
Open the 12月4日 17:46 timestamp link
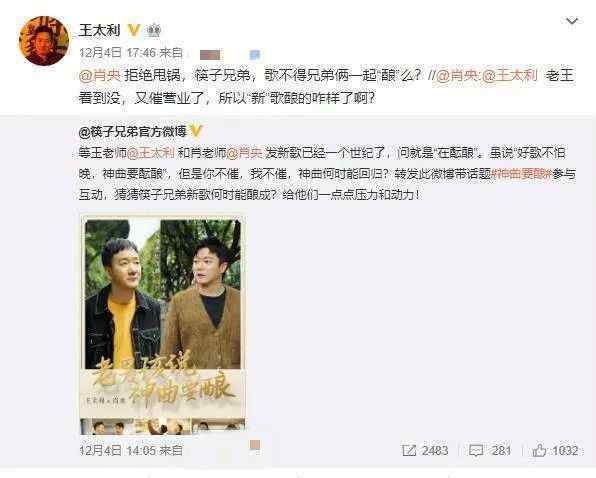117,53
